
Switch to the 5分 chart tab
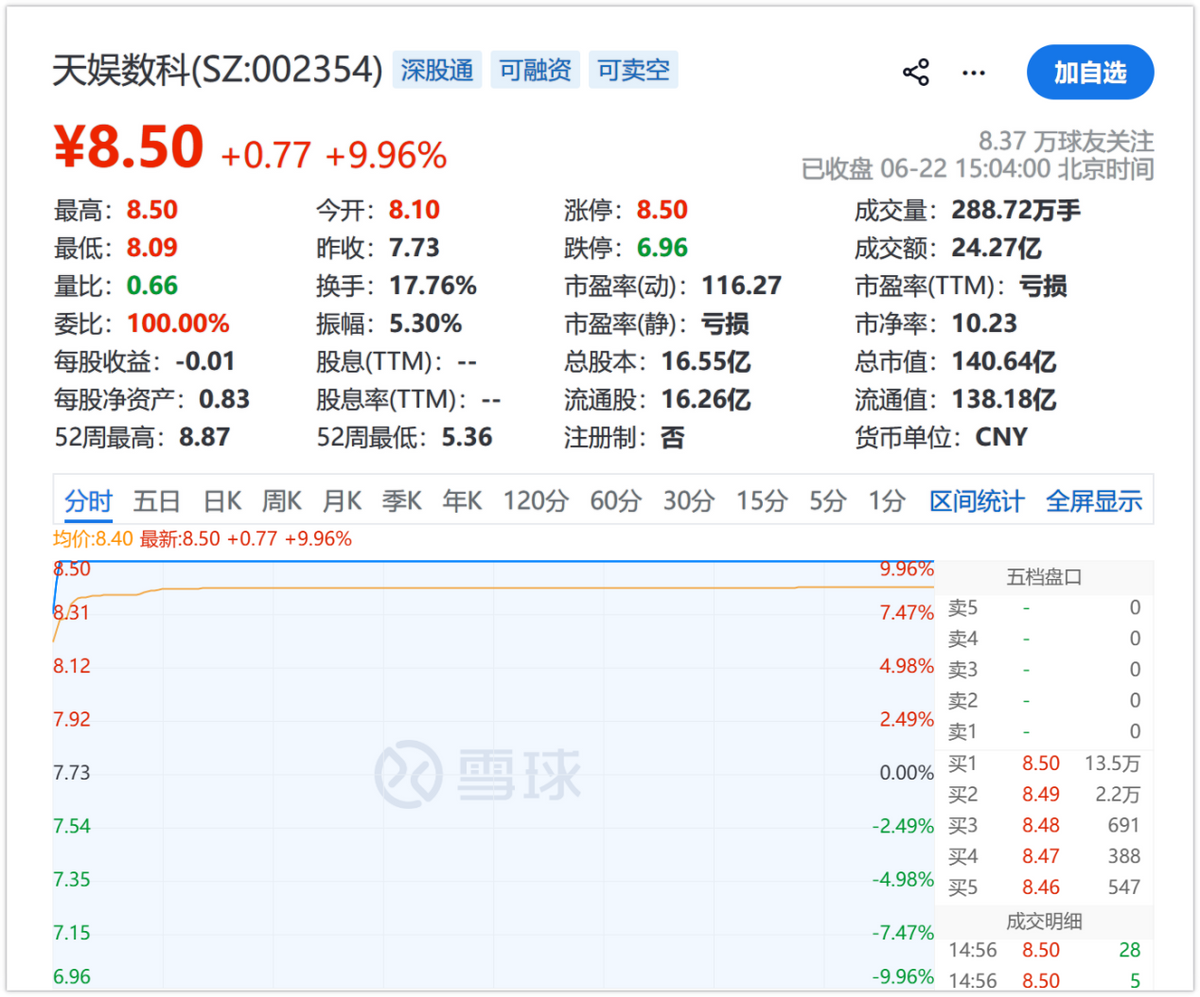[x=828, y=501]
